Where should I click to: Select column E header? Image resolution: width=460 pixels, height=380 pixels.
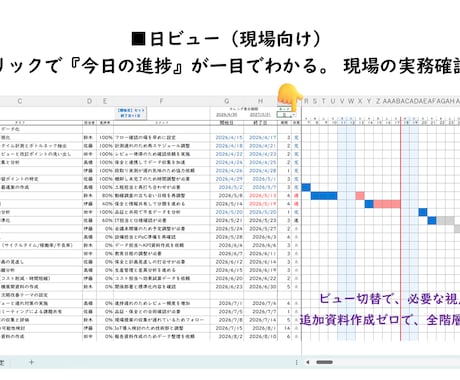pos(105,101)
